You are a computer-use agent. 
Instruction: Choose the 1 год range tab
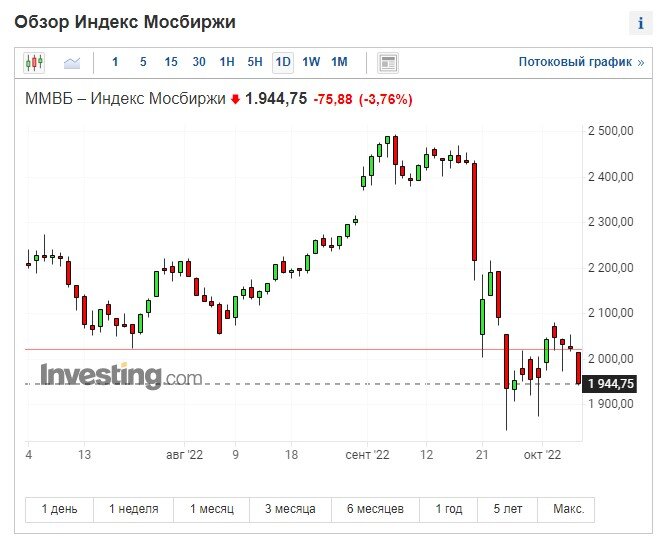449,509
